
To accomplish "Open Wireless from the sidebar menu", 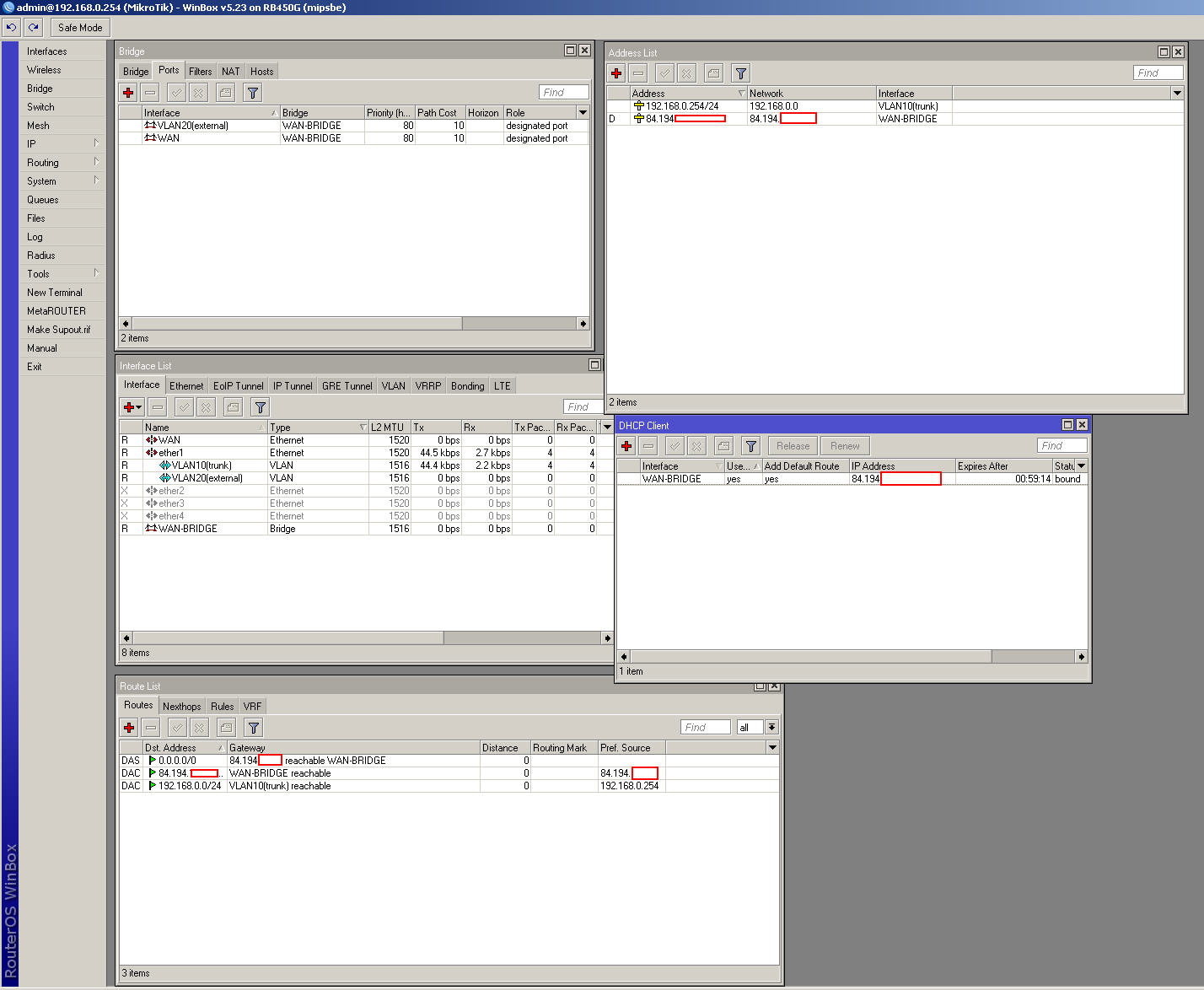I will 62,70.
